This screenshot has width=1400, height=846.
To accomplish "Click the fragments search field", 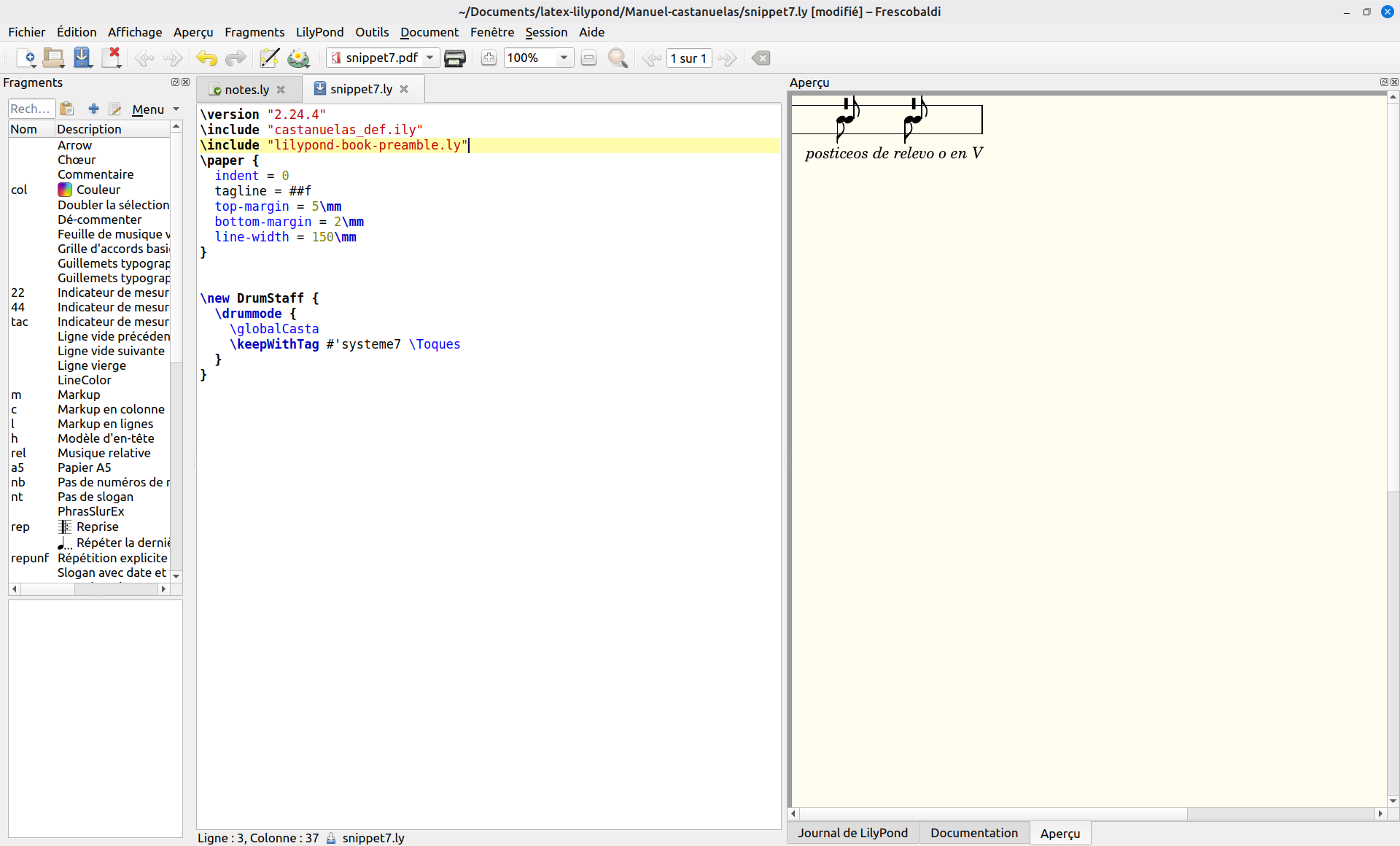I will (x=31, y=109).
